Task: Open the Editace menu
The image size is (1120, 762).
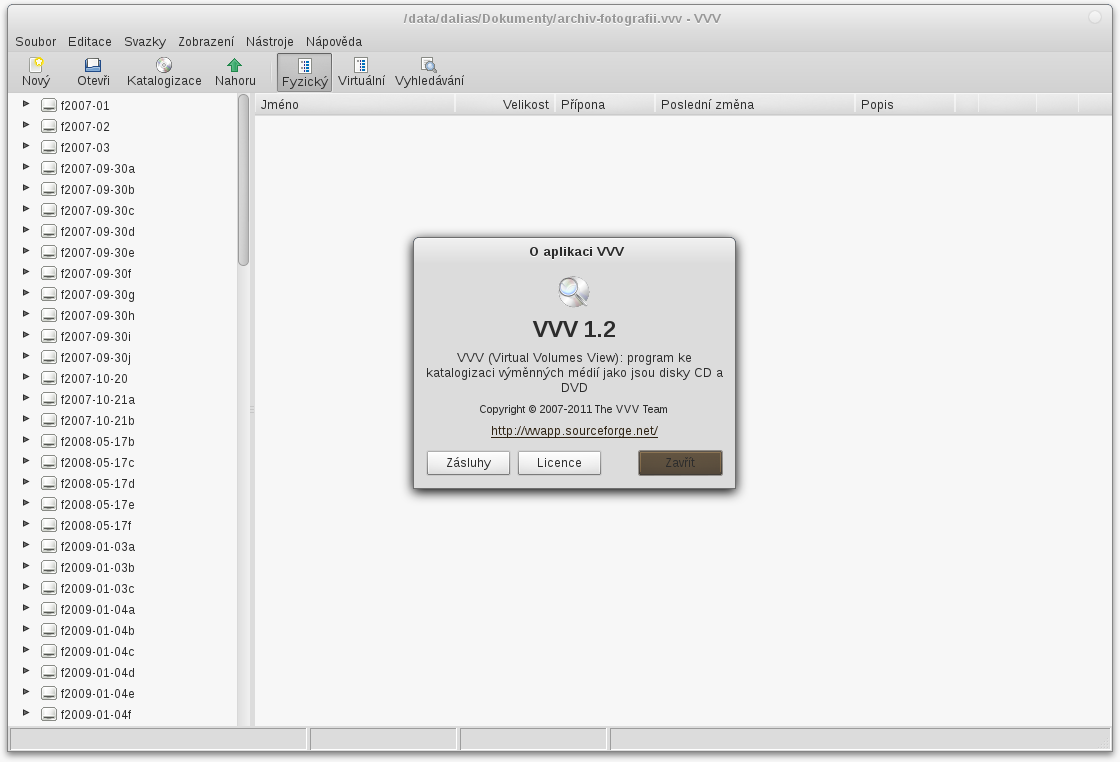Action: pos(90,41)
